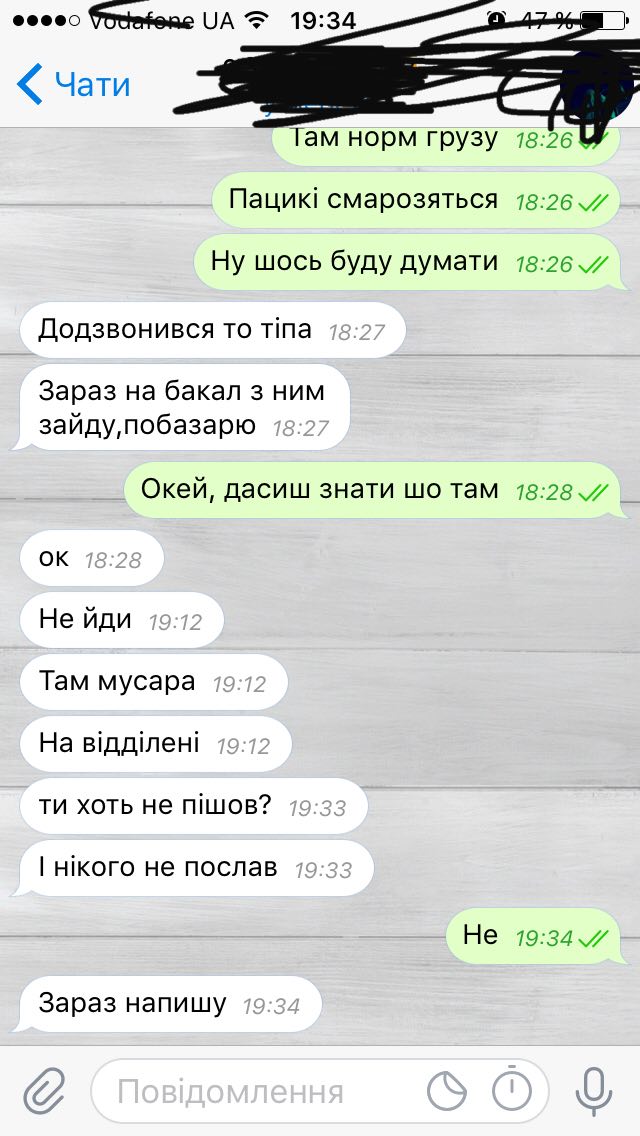Tap the paperclip attachment icon
Image resolution: width=640 pixels, height=1136 pixels.
tap(44, 1092)
